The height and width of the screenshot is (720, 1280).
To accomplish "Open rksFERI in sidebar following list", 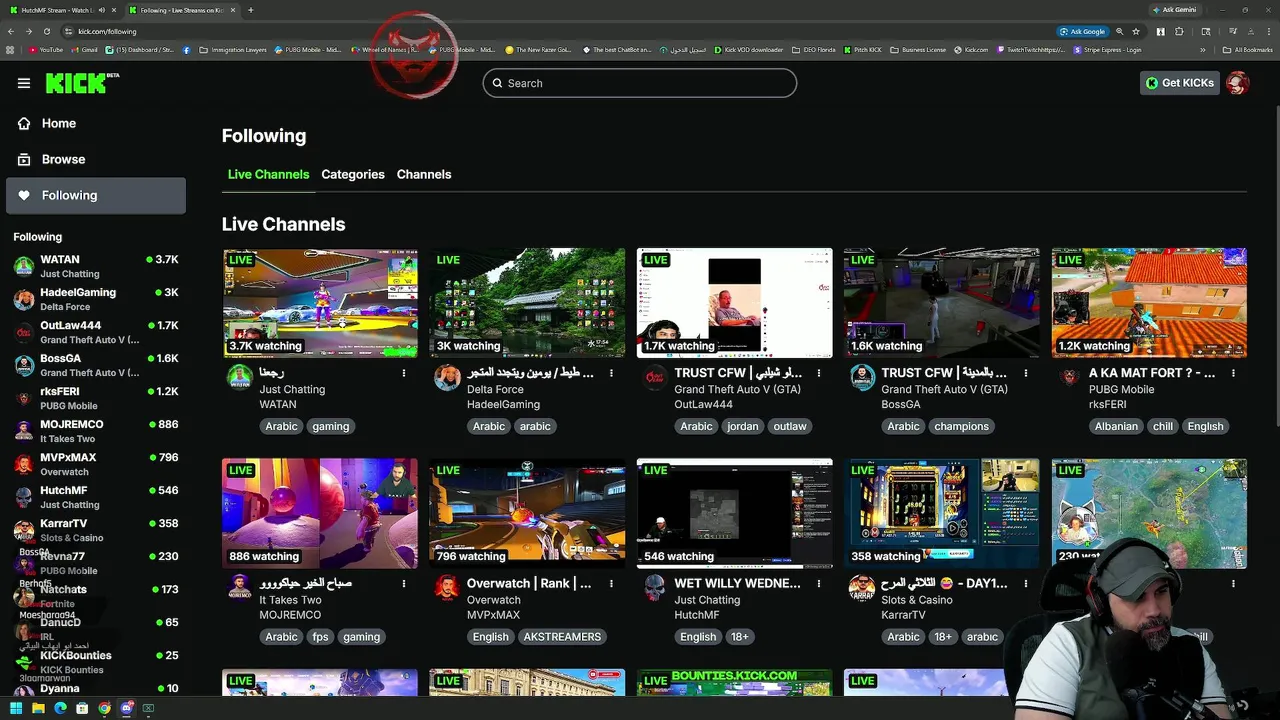I will 96,398.
